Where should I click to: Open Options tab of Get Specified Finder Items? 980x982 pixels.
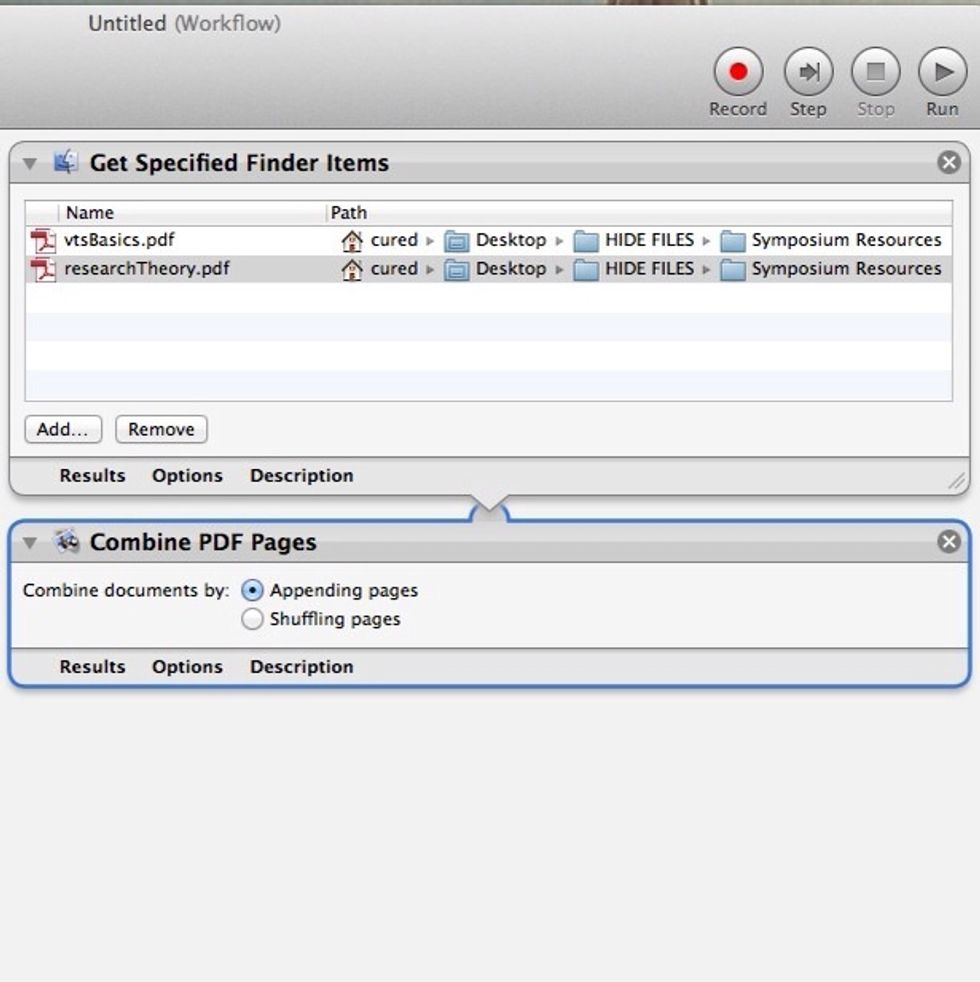[x=187, y=475]
